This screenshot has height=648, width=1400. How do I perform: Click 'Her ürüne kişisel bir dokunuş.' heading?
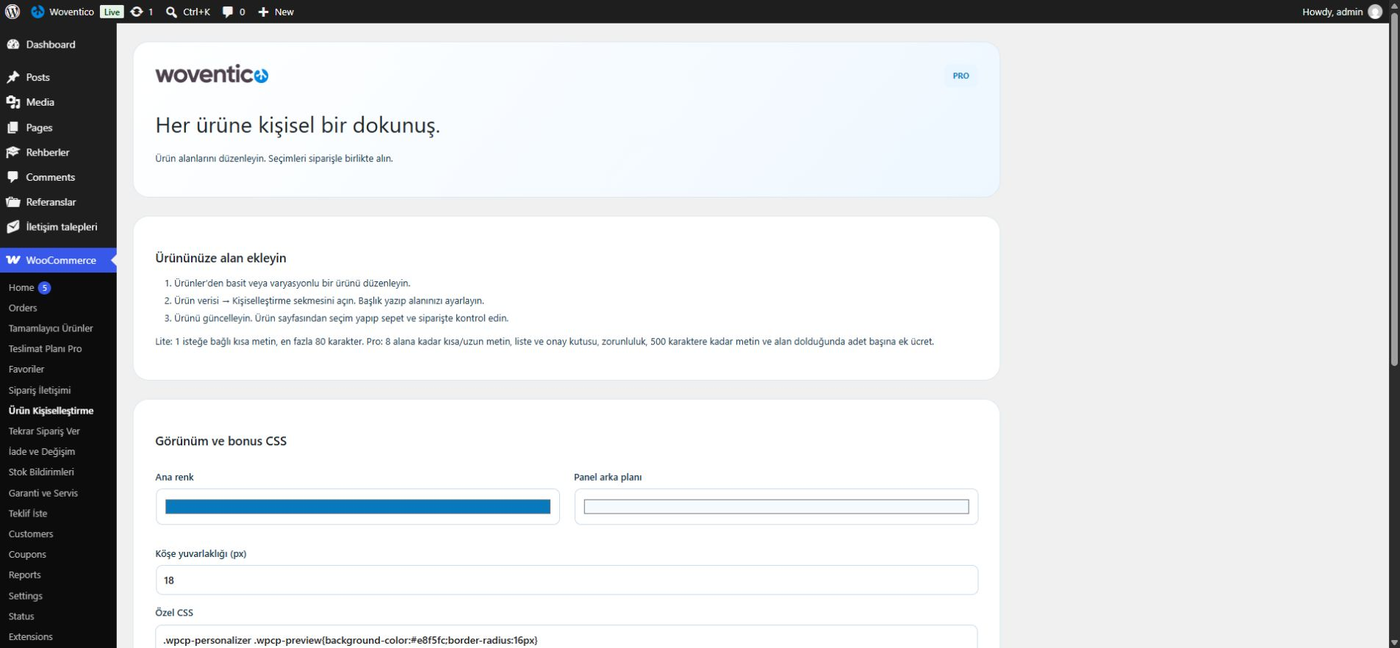[298, 125]
